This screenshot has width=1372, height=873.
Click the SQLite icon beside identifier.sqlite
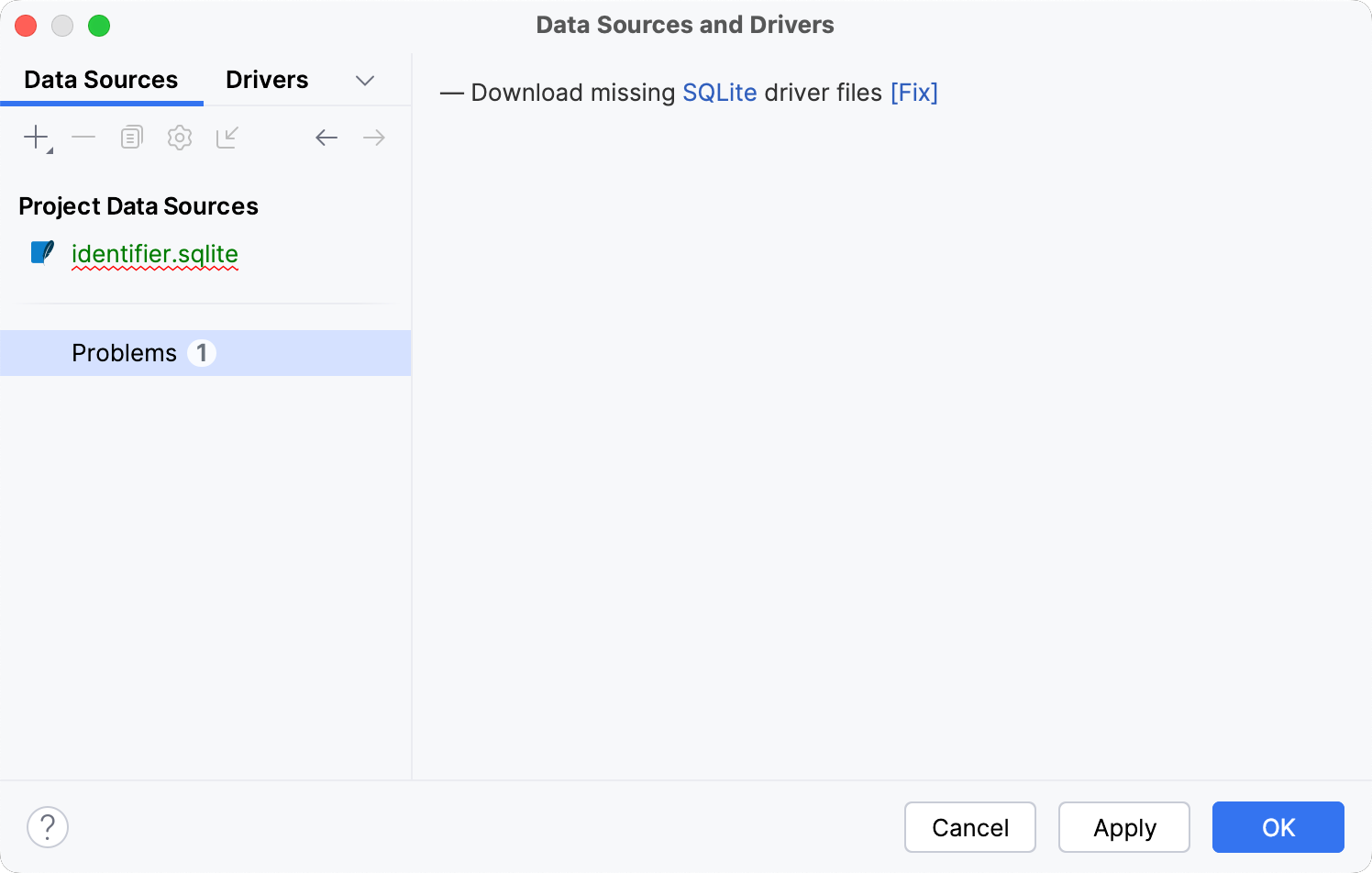[41, 252]
